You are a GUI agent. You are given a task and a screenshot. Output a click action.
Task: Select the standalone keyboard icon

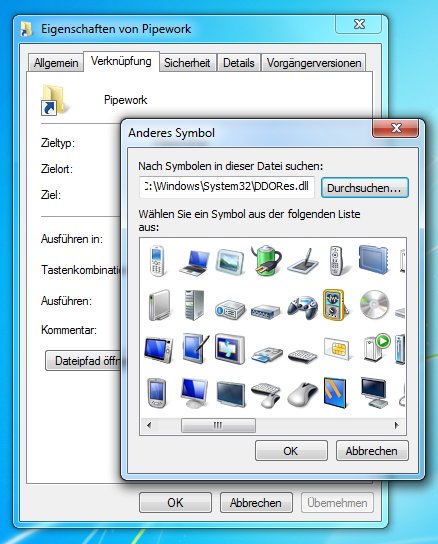302,356
